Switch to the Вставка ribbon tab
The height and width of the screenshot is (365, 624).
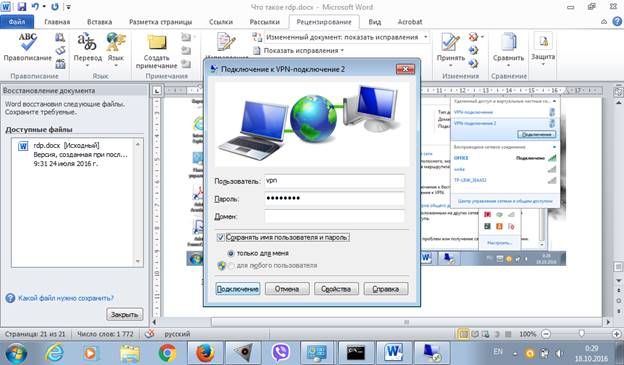click(99, 22)
